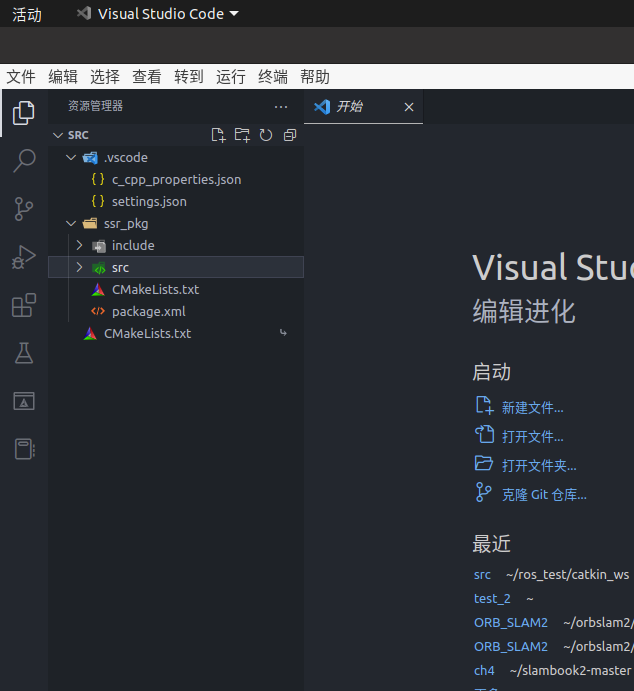Click the open file icon beside 打开文件
634x691 pixels.
click(x=484, y=435)
